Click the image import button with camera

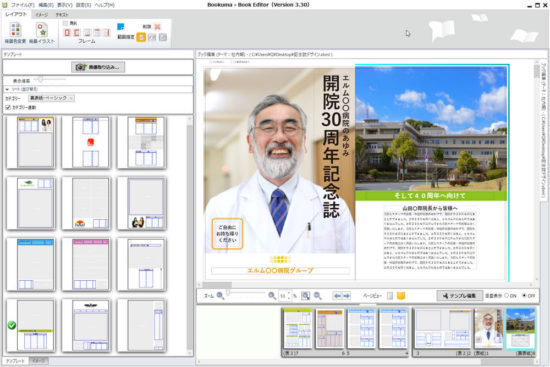pos(98,67)
